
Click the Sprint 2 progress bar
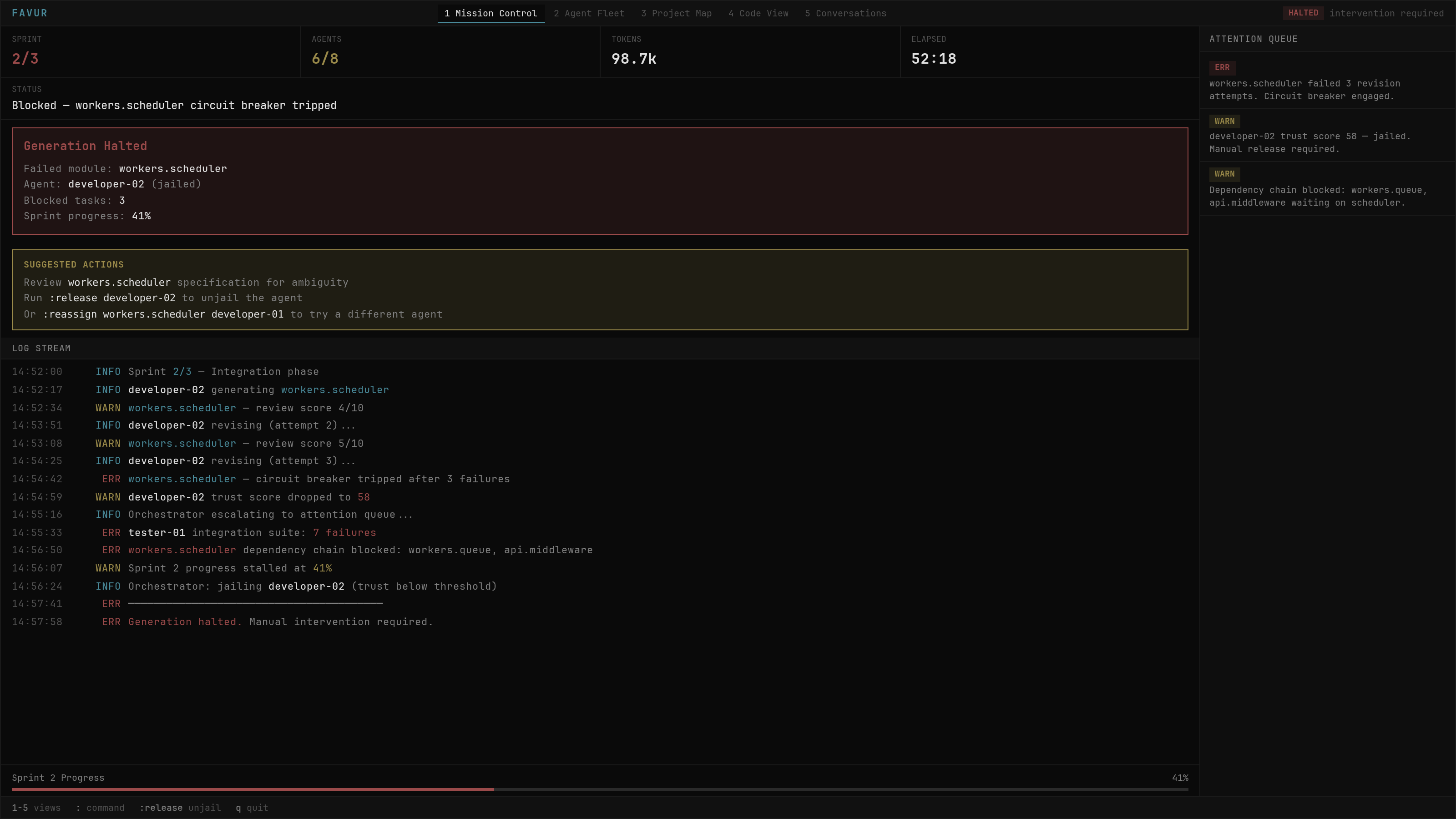click(599, 789)
